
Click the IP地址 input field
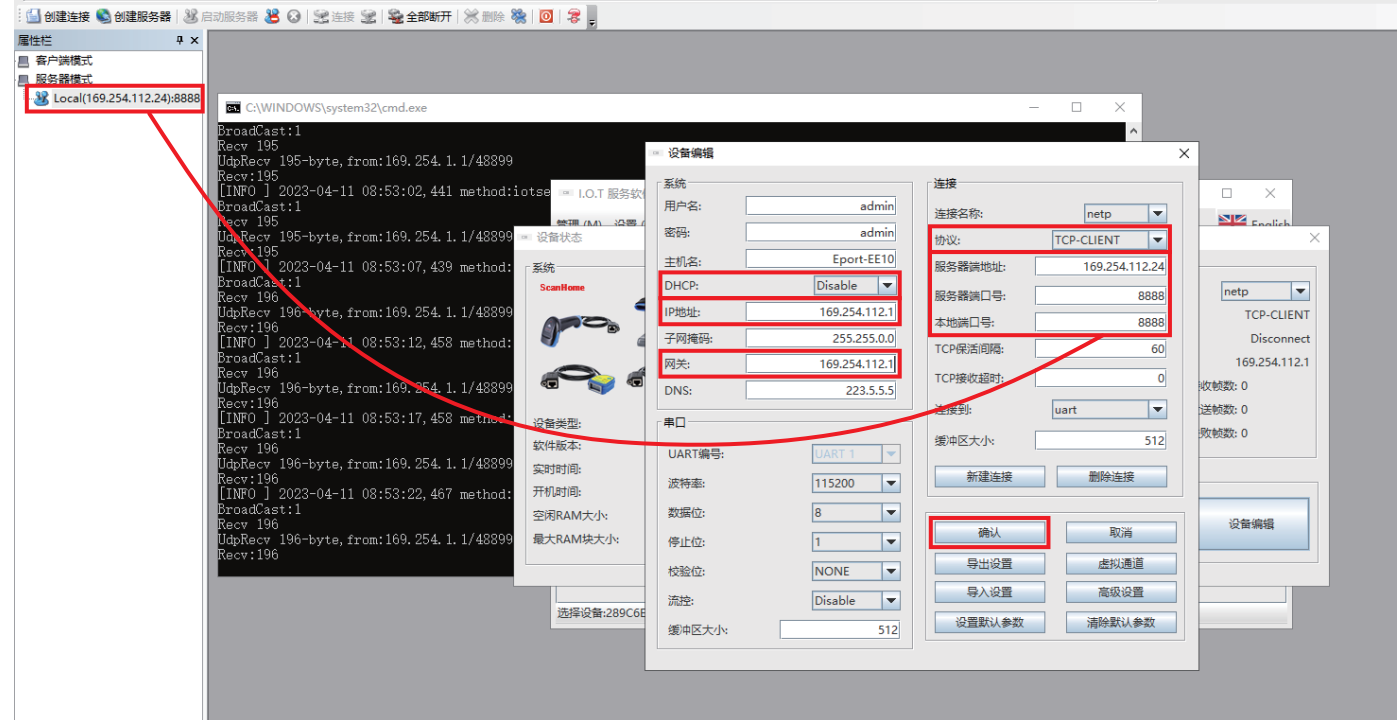click(821, 312)
